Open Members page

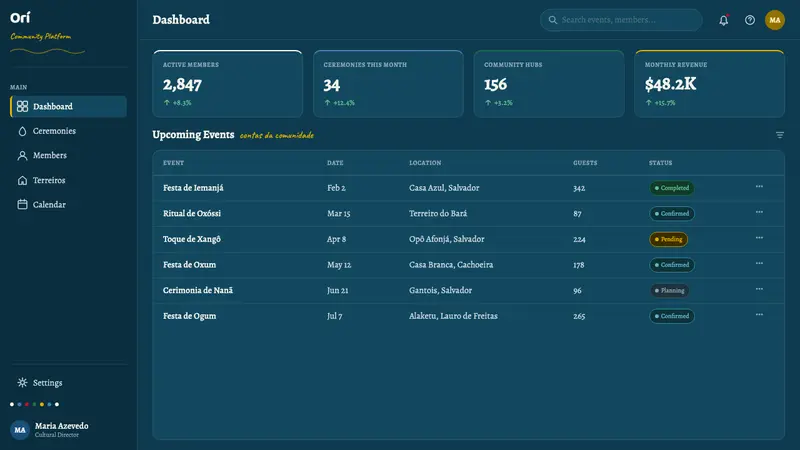click(68, 156)
